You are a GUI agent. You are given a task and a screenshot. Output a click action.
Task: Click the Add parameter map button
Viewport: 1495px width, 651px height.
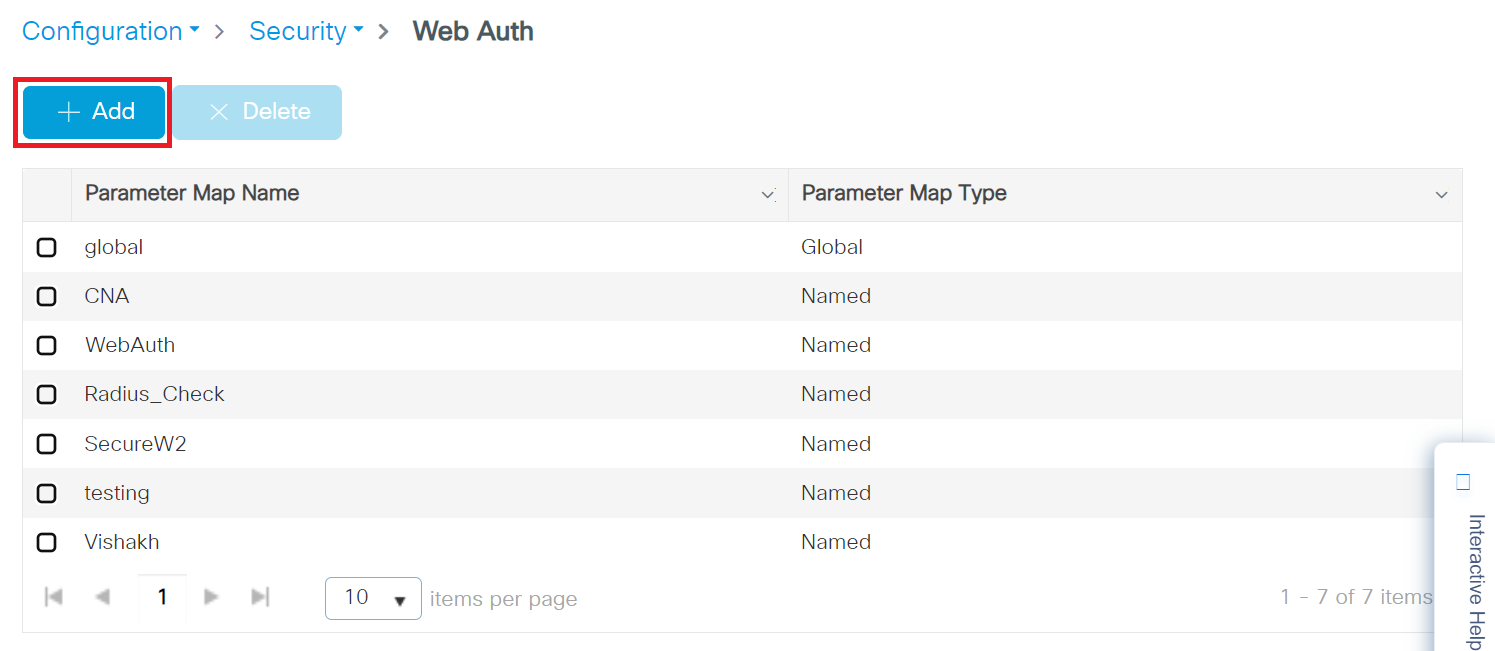click(94, 112)
